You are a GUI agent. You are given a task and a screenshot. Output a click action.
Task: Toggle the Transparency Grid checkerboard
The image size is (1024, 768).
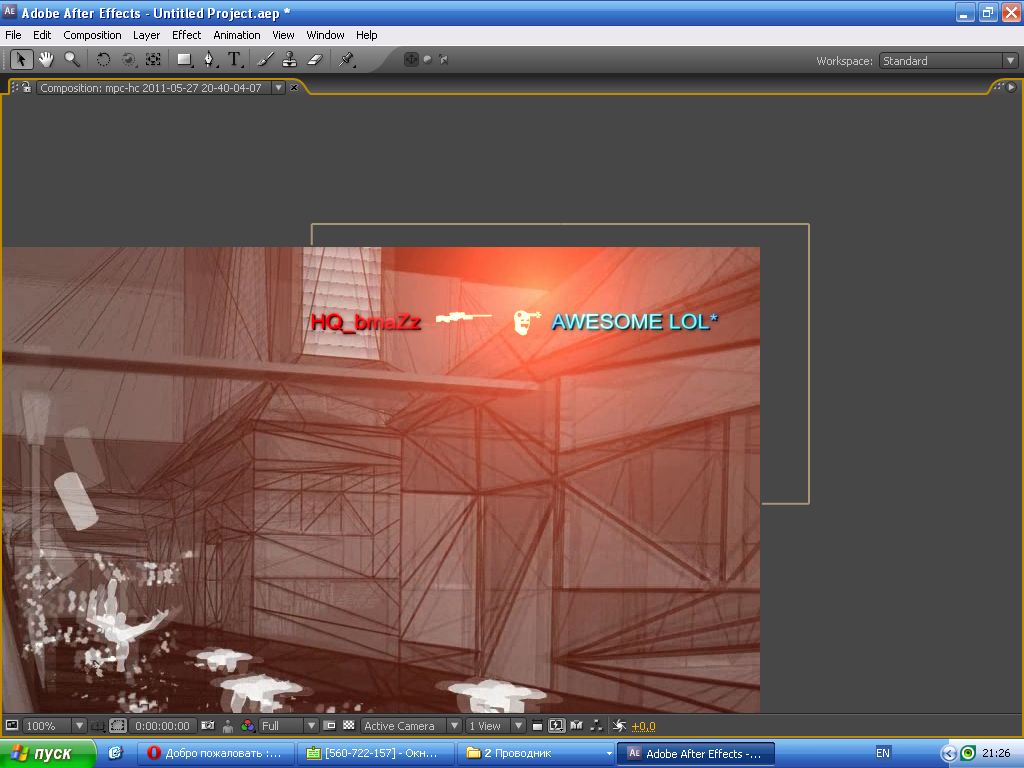coord(349,726)
